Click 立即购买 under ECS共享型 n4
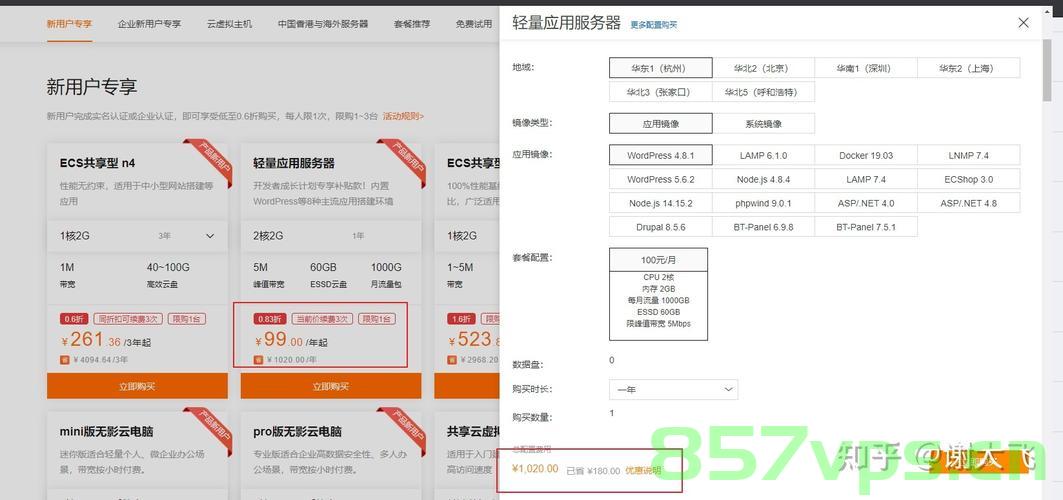This screenshot has height=500, width=1063. [138, 386]
